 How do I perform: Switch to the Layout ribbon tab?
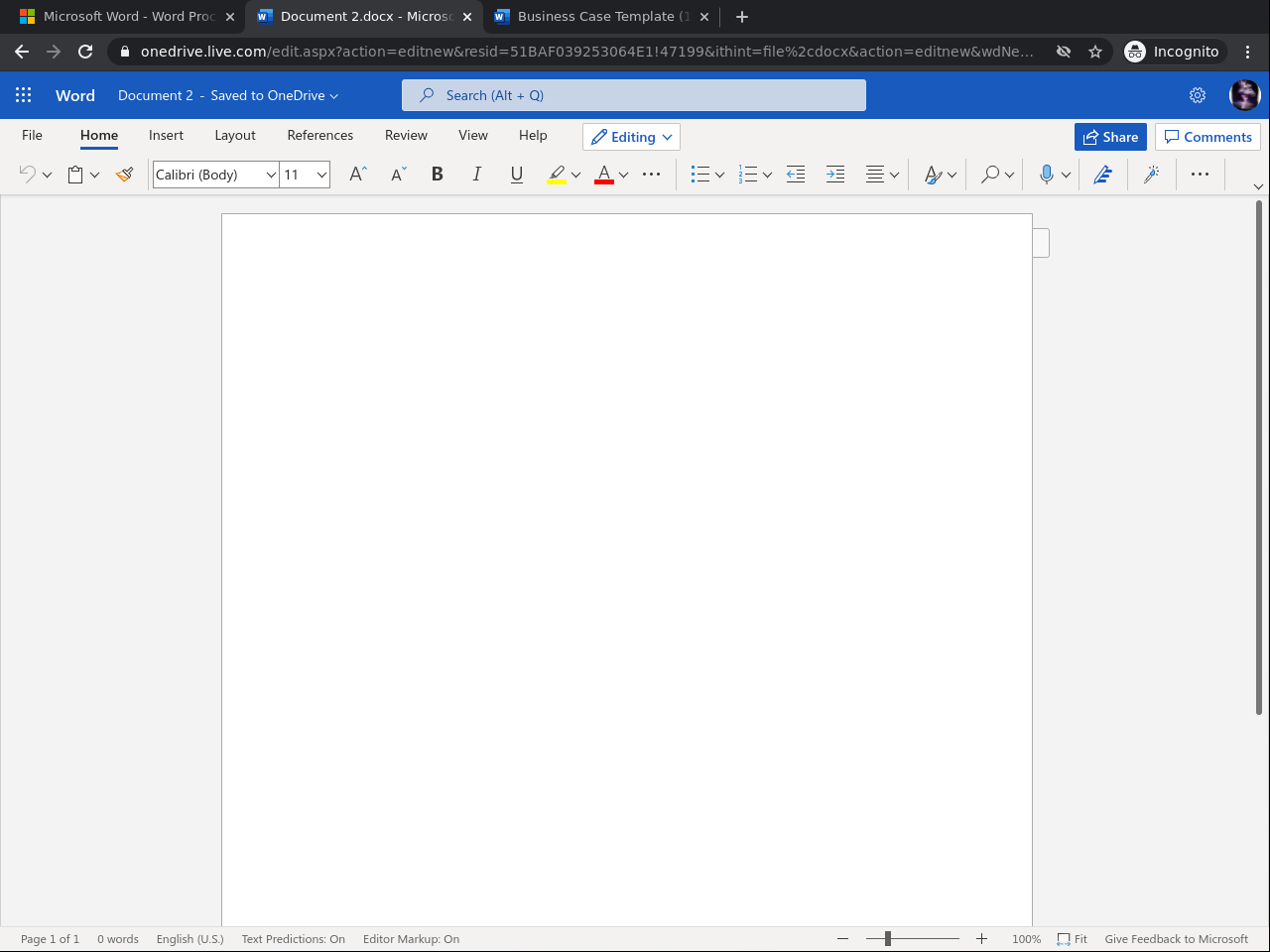235,135
